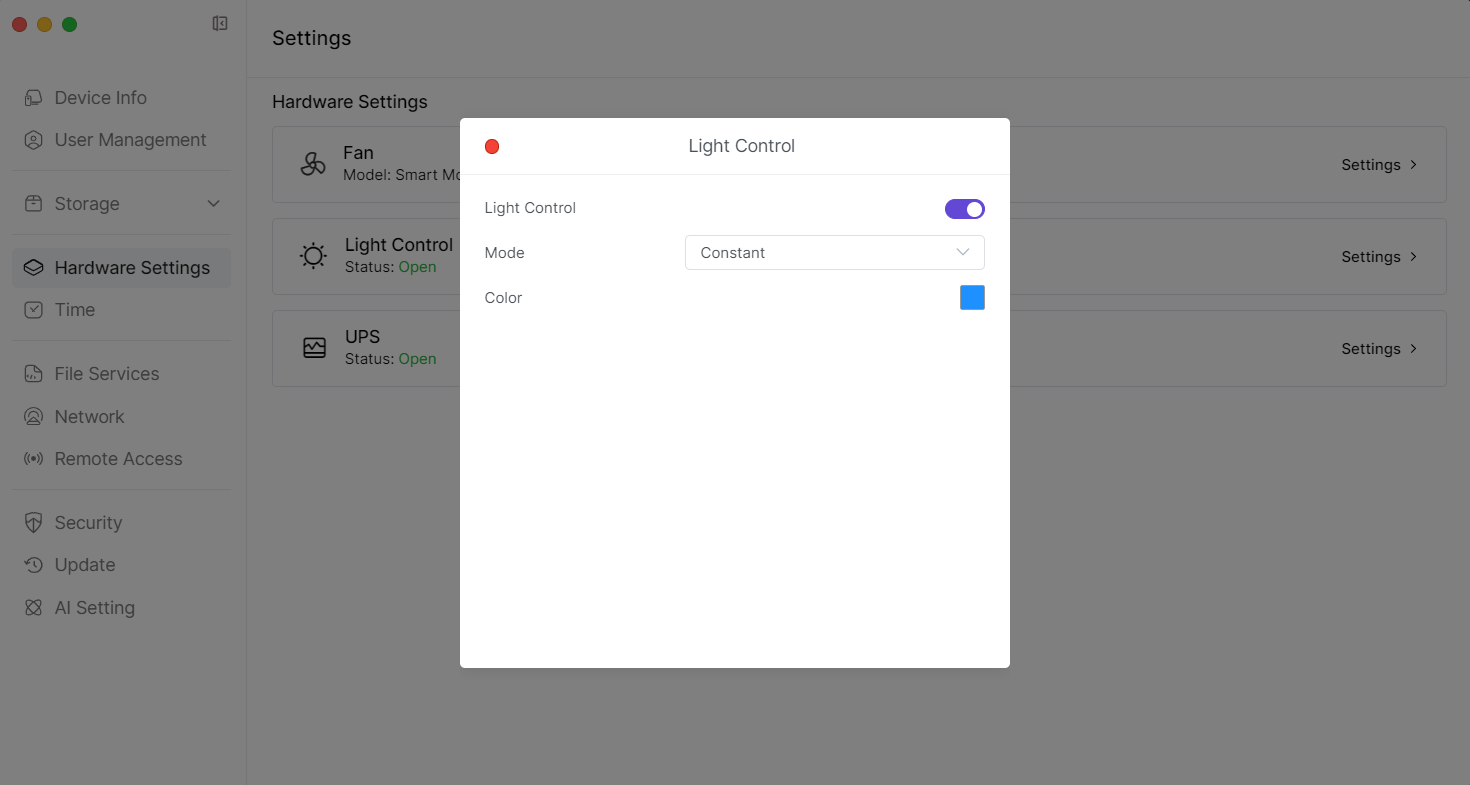
Task: Click the User Management person icon
Action: point(34,140)
